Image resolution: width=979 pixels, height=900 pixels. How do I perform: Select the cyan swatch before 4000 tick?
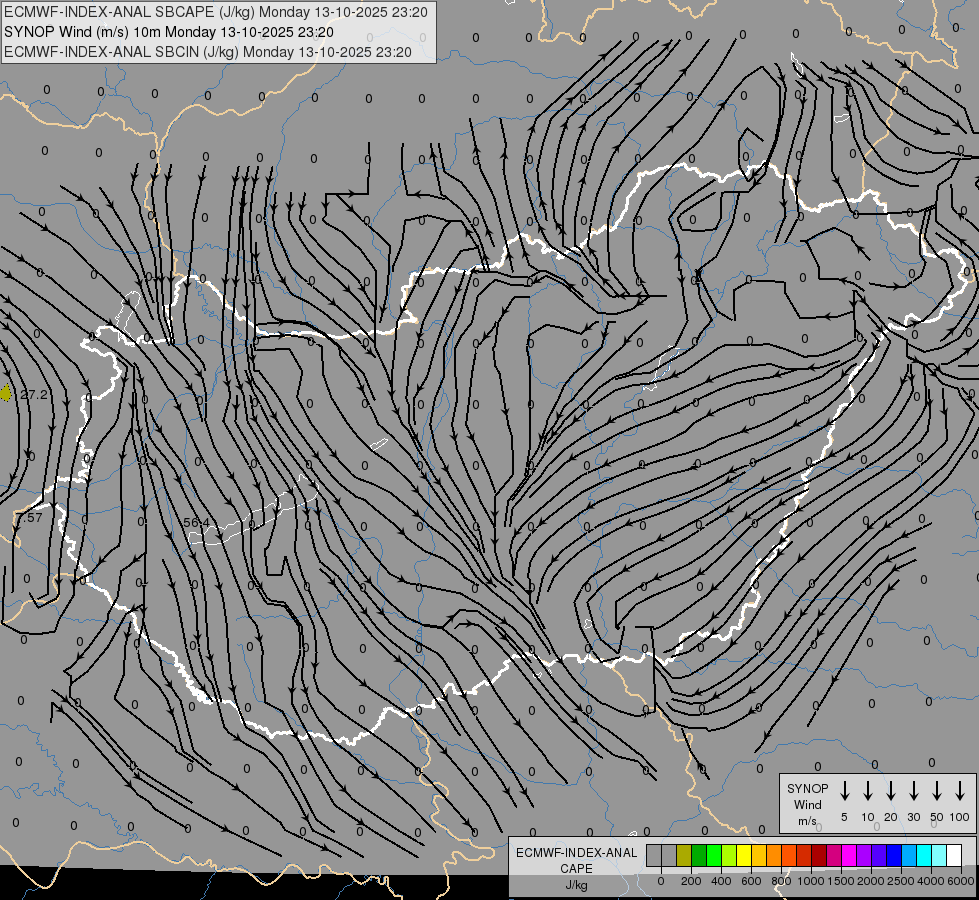[x=925, y=855]
